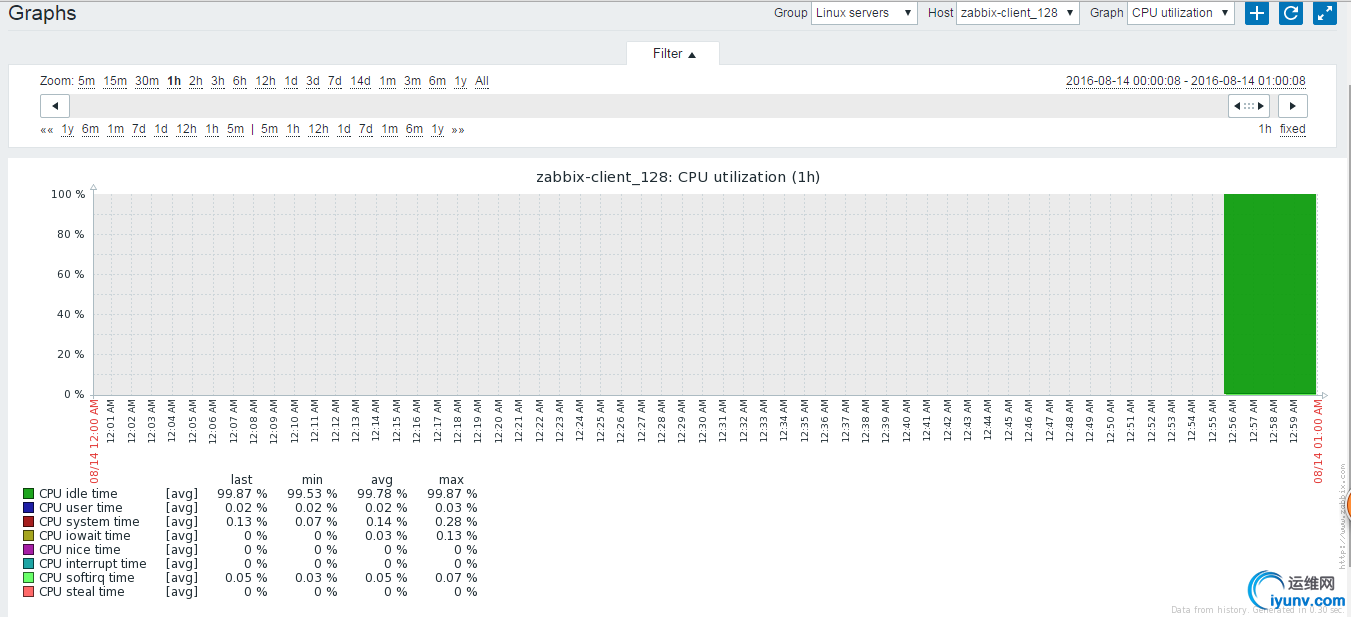
Task: Click the '»»' shift-forward marker
Action: pos(458,130)
